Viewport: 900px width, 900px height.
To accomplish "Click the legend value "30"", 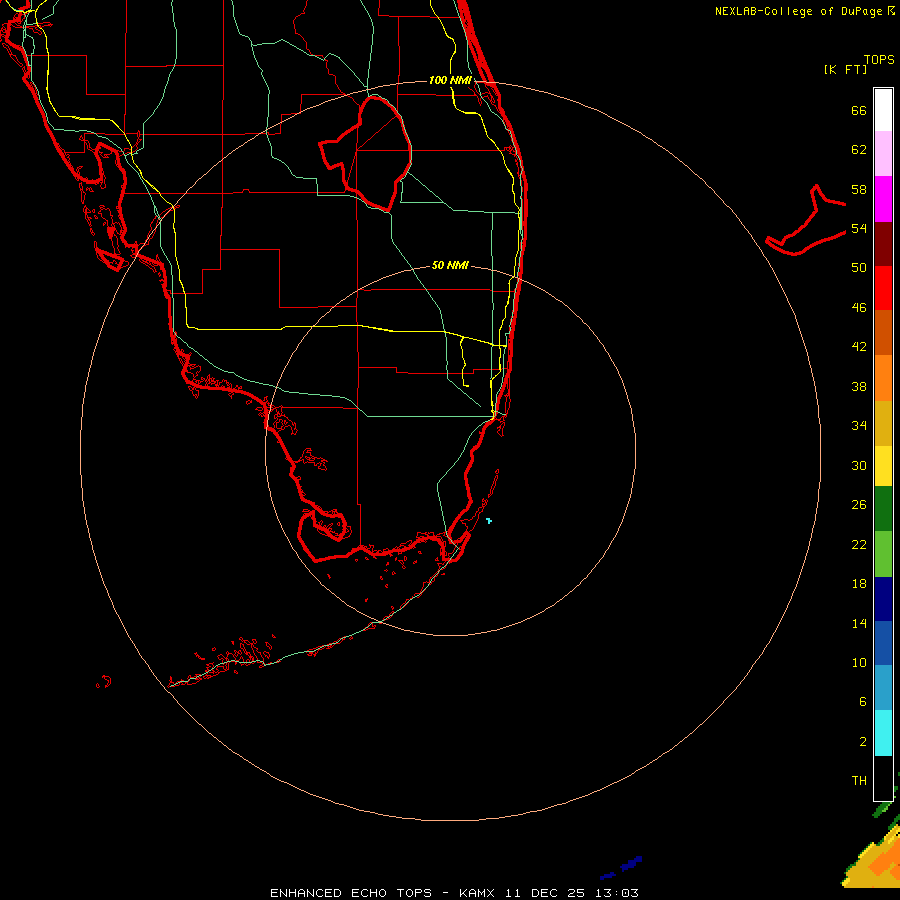I will click(859, 465).
